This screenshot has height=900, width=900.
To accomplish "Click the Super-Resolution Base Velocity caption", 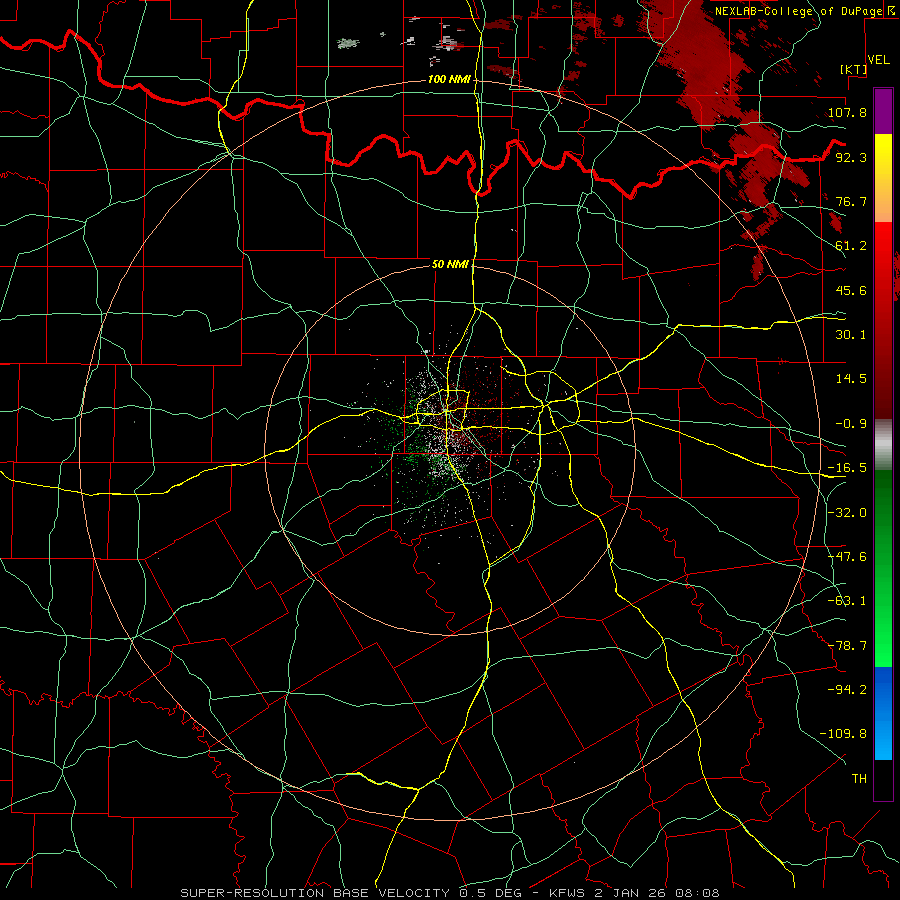I will click(450, 893).
